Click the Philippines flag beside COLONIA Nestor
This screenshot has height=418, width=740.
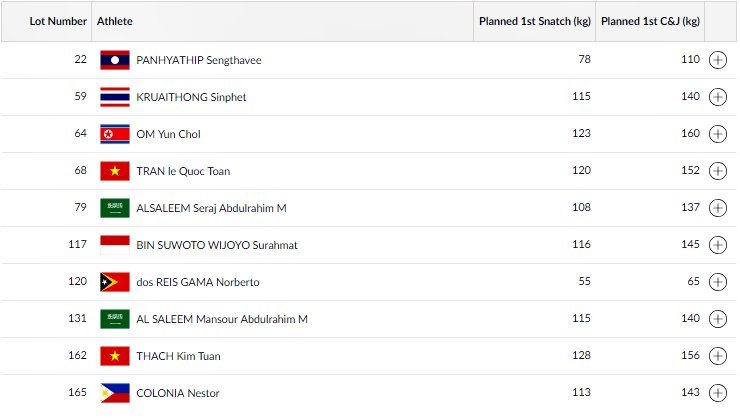point(115,393)
